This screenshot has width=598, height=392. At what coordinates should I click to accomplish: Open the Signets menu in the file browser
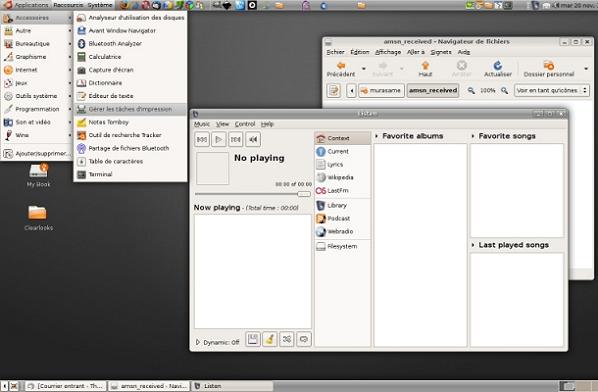coord(441,52)
